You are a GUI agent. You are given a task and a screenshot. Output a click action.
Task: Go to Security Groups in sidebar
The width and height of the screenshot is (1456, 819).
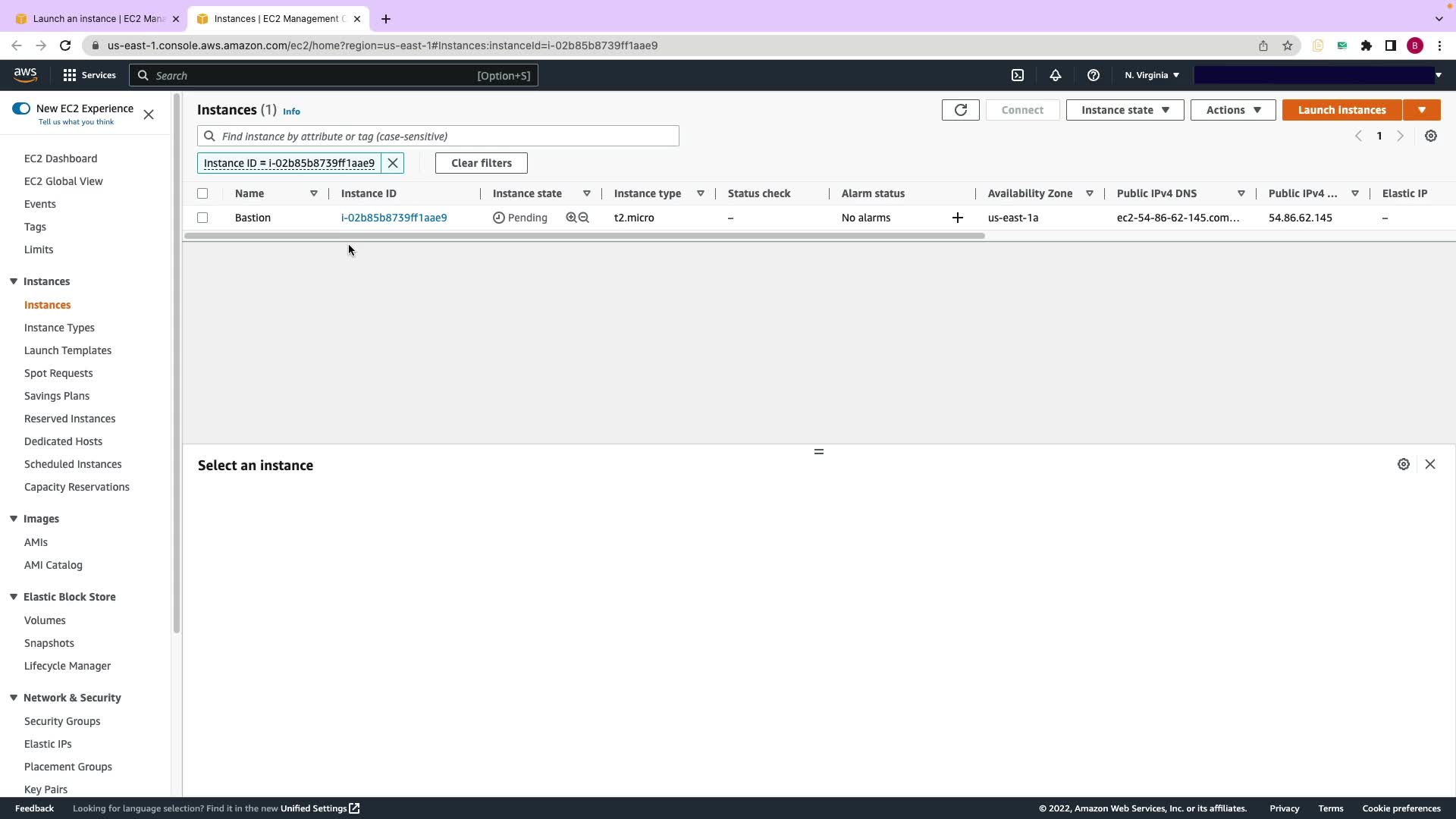click(x=62, y=721)
